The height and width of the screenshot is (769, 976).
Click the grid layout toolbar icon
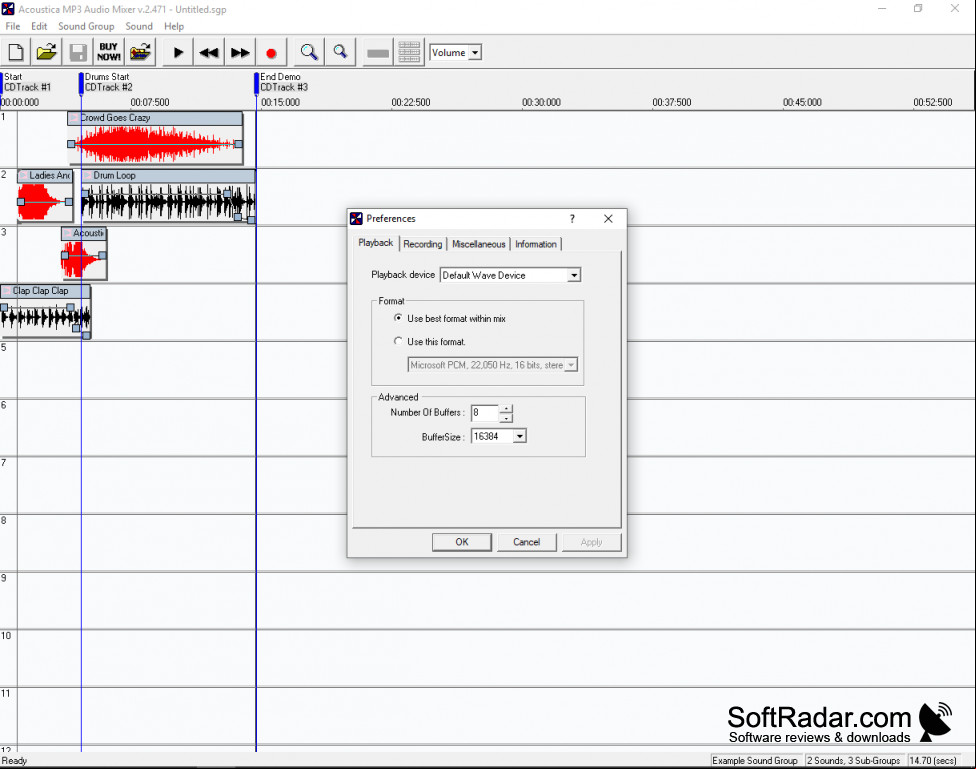pos(409,52)
